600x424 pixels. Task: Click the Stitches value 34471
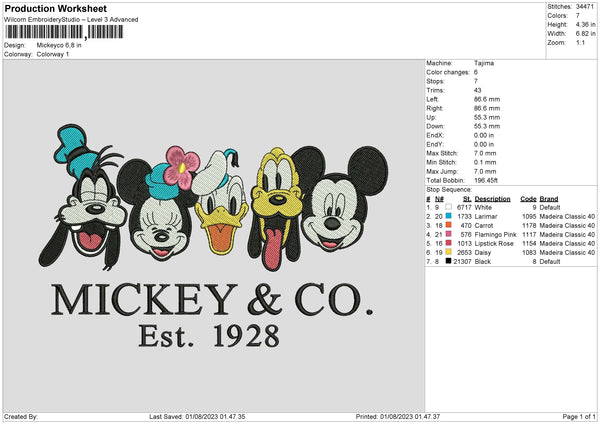tap(585, 7)
